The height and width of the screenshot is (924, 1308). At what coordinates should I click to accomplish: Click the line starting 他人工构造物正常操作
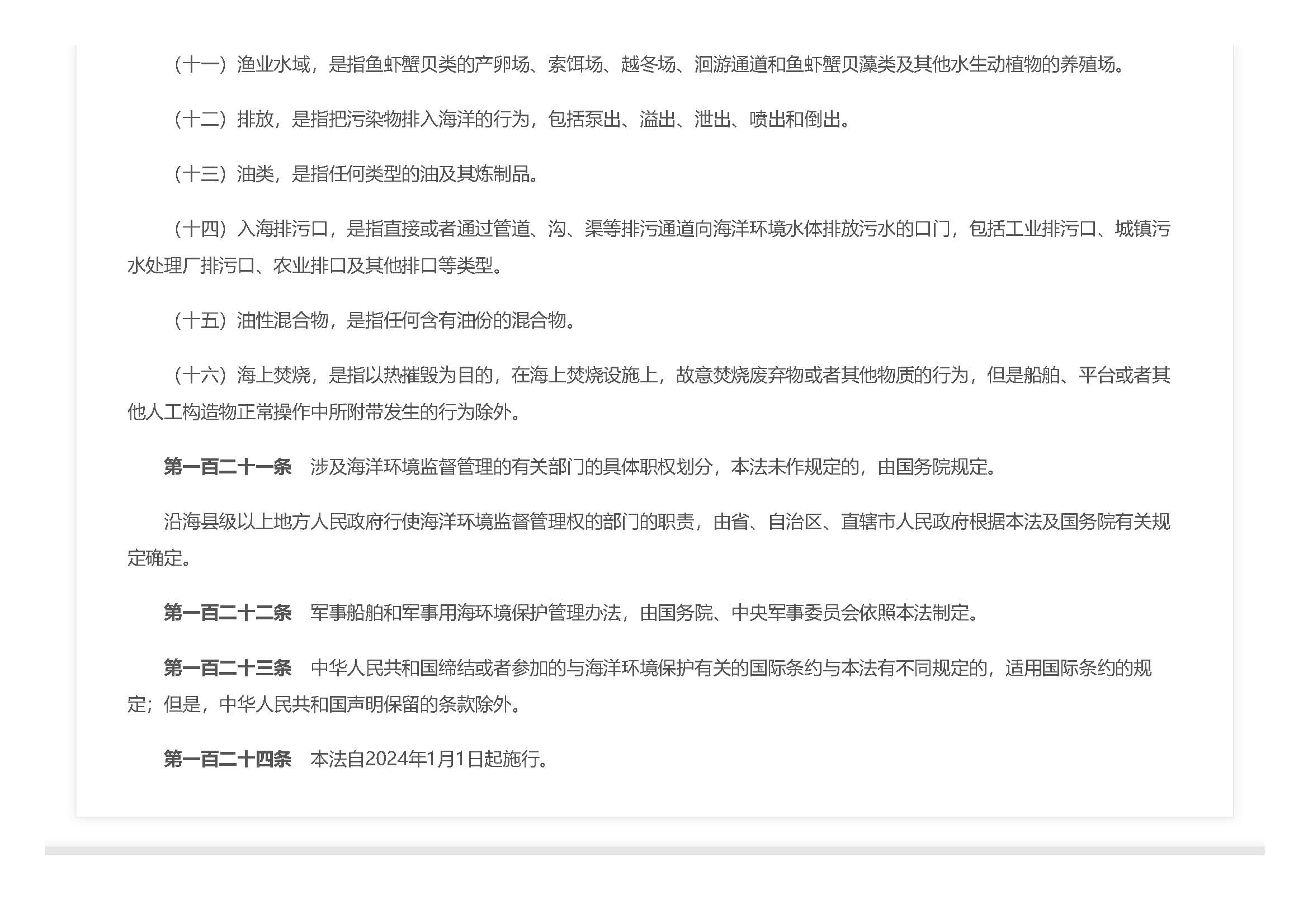point(325,411)
